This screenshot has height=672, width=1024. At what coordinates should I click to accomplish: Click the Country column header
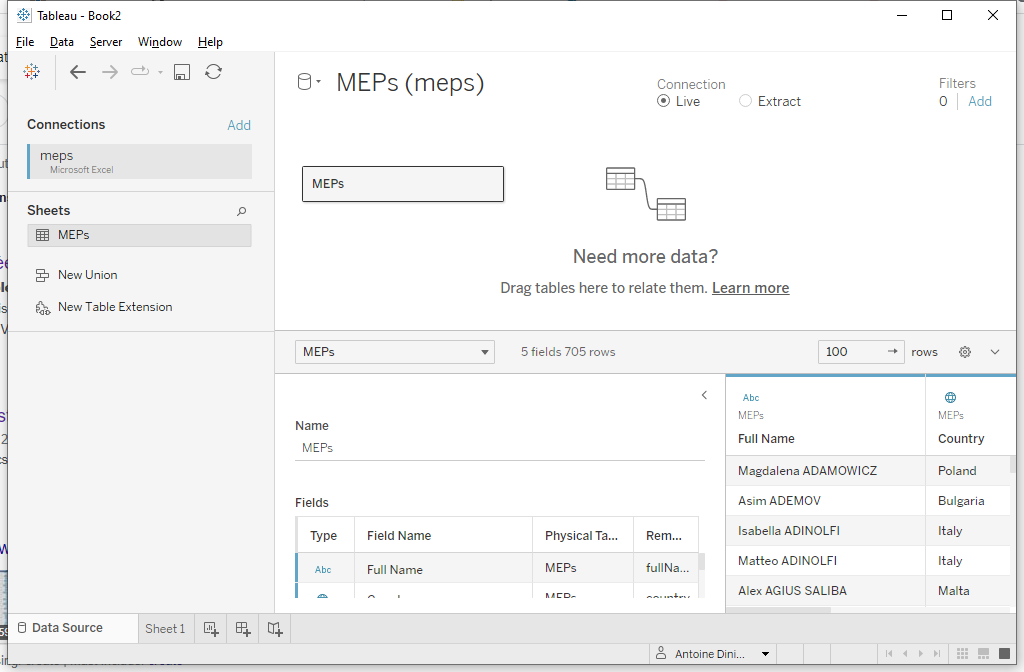pos(961,439)
